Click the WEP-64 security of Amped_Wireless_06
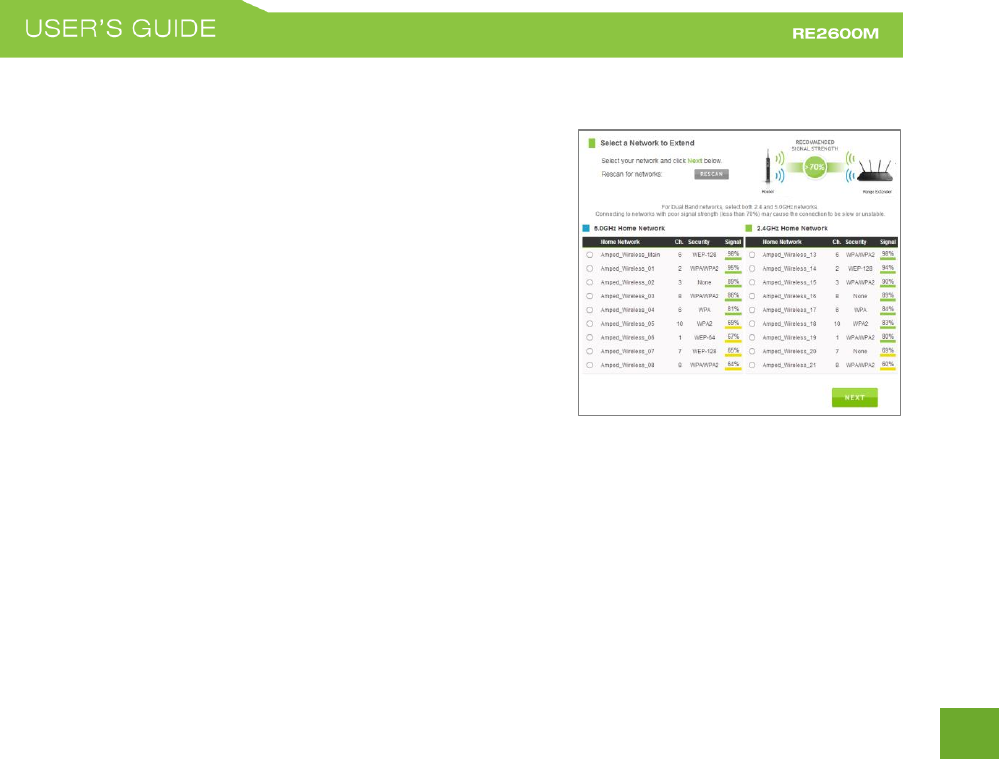Viewport: 999px width, 759px height. coord(704,338)
